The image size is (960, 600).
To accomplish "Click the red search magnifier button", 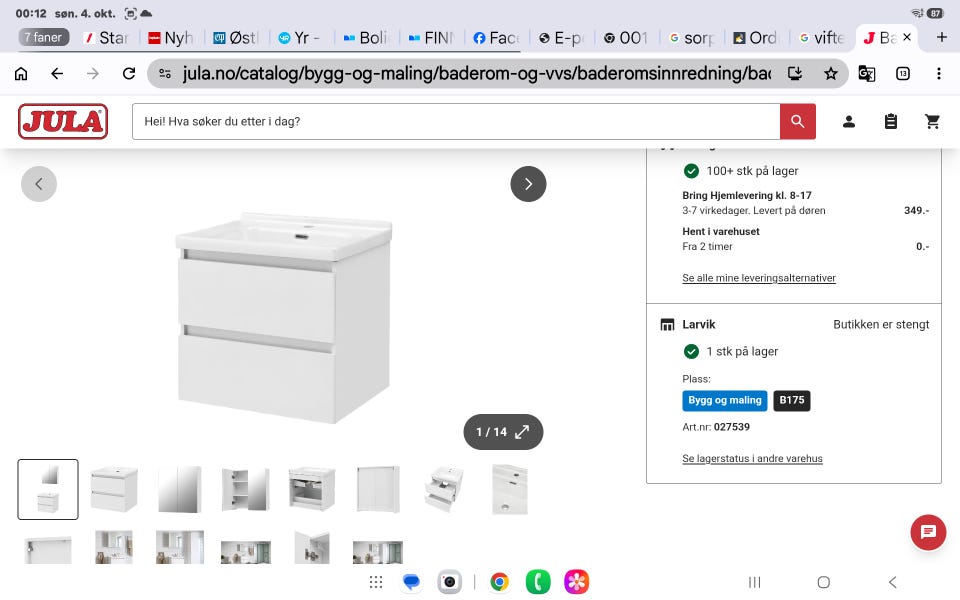I will pos(797,121).
